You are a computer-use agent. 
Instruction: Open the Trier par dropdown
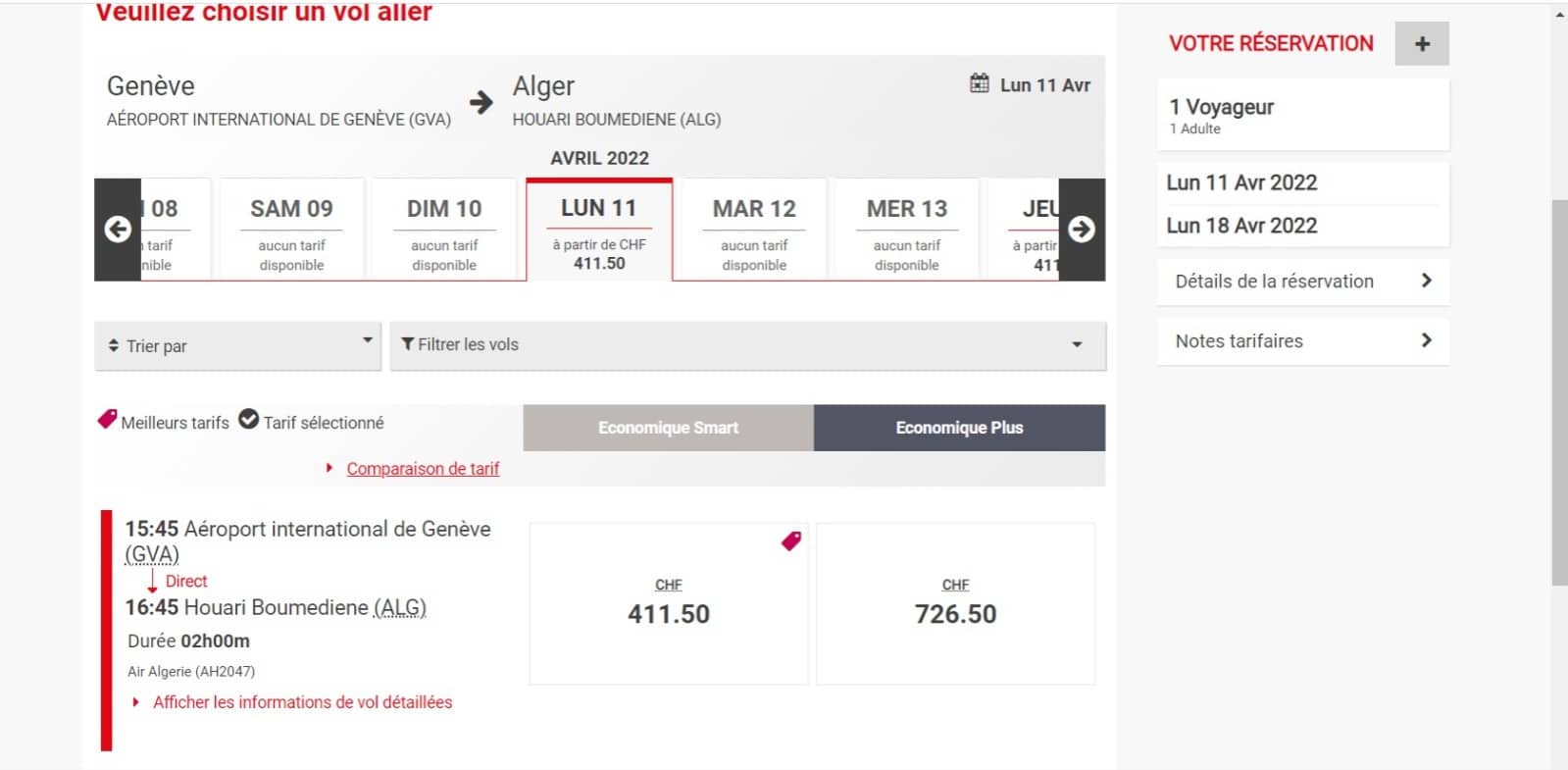point(237,346)
